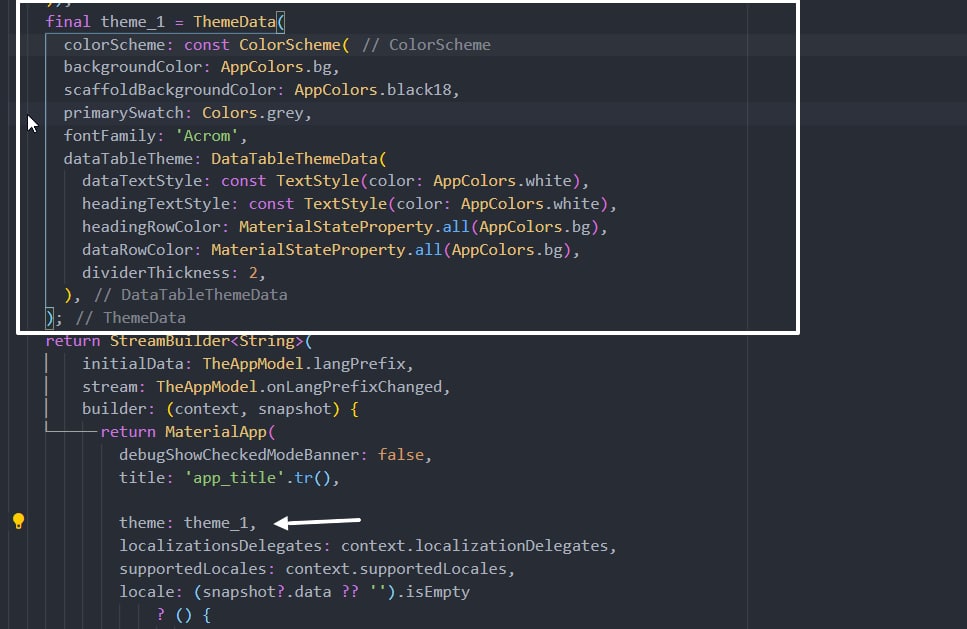The image size is (967, 629).
Task: Click the yellow lightbulb quick-fix icon
Action: [19, 521]
